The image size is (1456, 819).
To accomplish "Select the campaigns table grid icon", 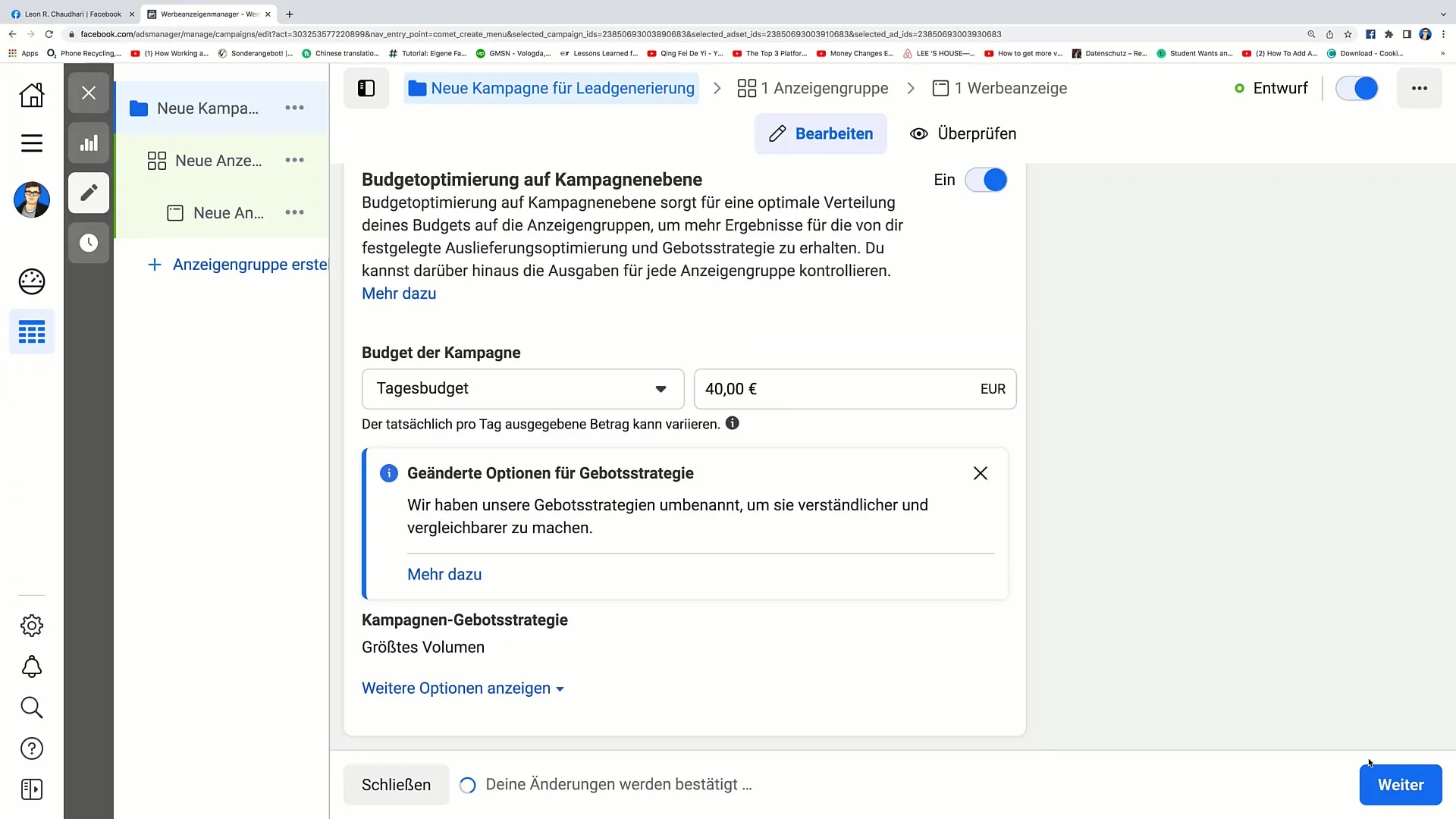I will coord(31,332).
